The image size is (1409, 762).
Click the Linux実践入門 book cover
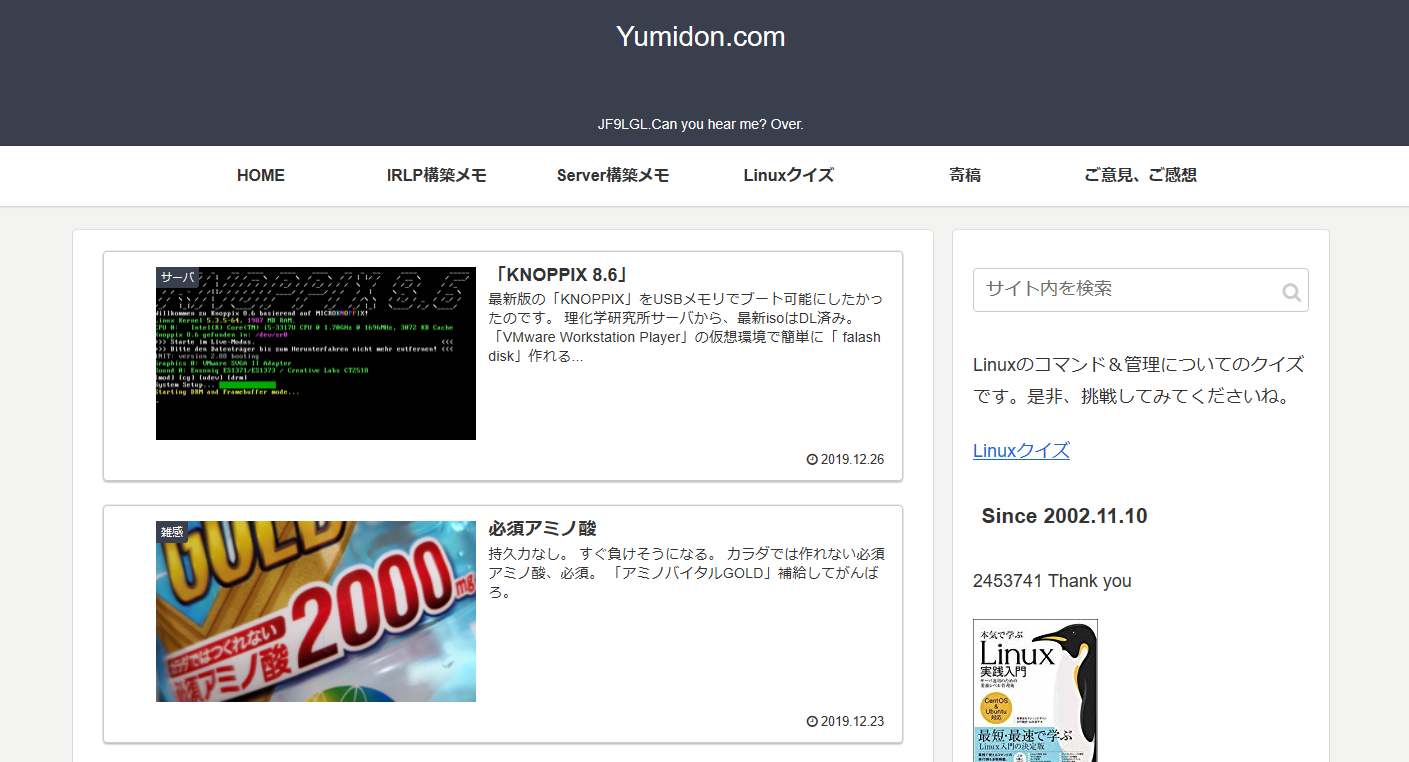click(x=1035, y=690)
